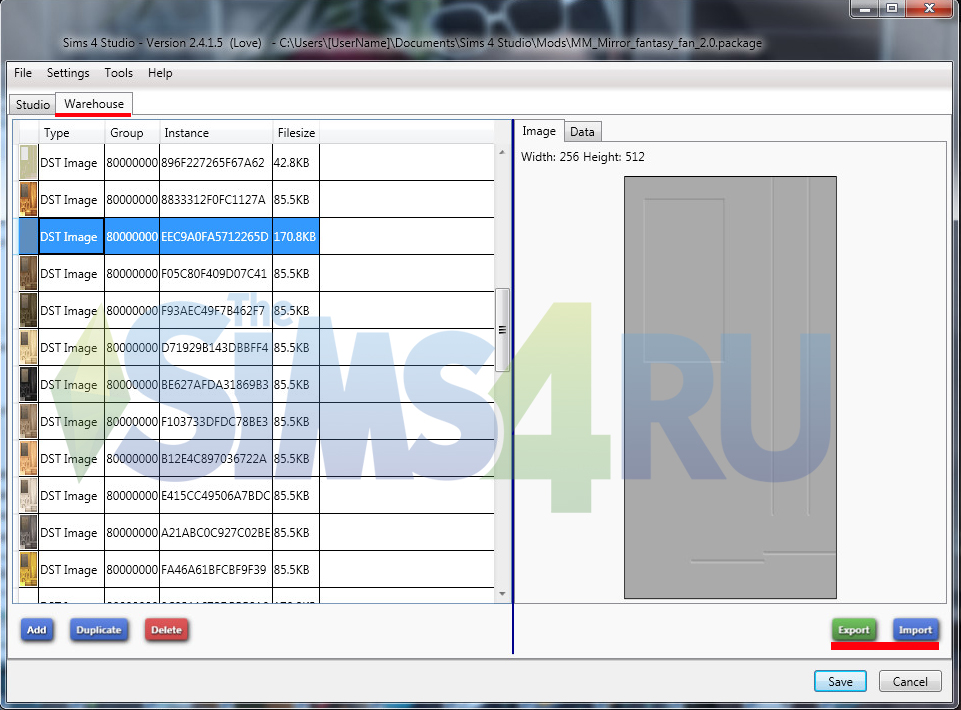This screenshot has height=710, width=961.
Task: Save the package changes
Action: pyautogui.click(x=840, y=682)
